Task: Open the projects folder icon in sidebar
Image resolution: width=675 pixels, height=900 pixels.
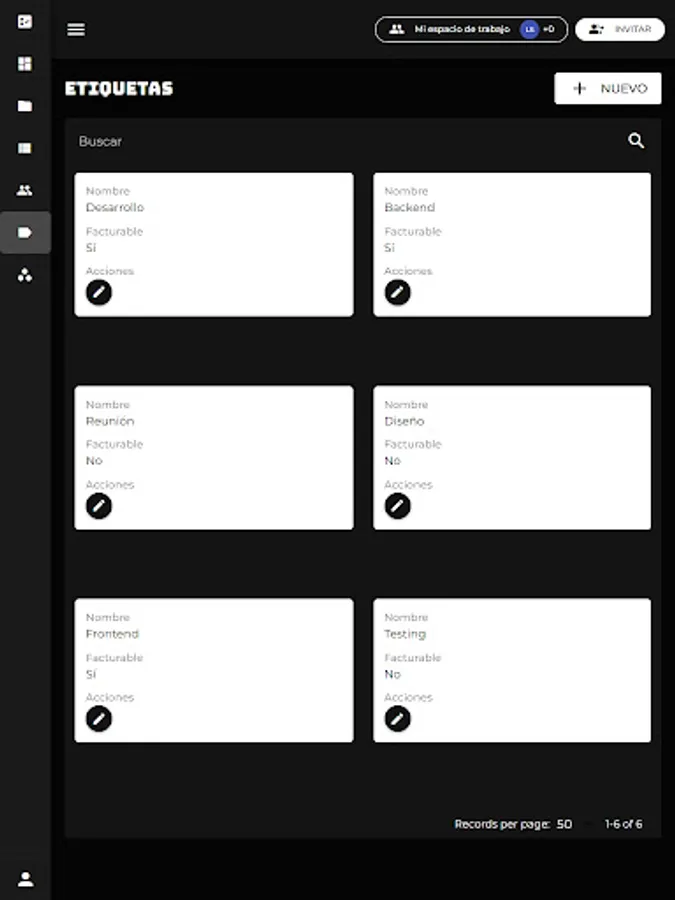Action: click(x=25, y=106)
